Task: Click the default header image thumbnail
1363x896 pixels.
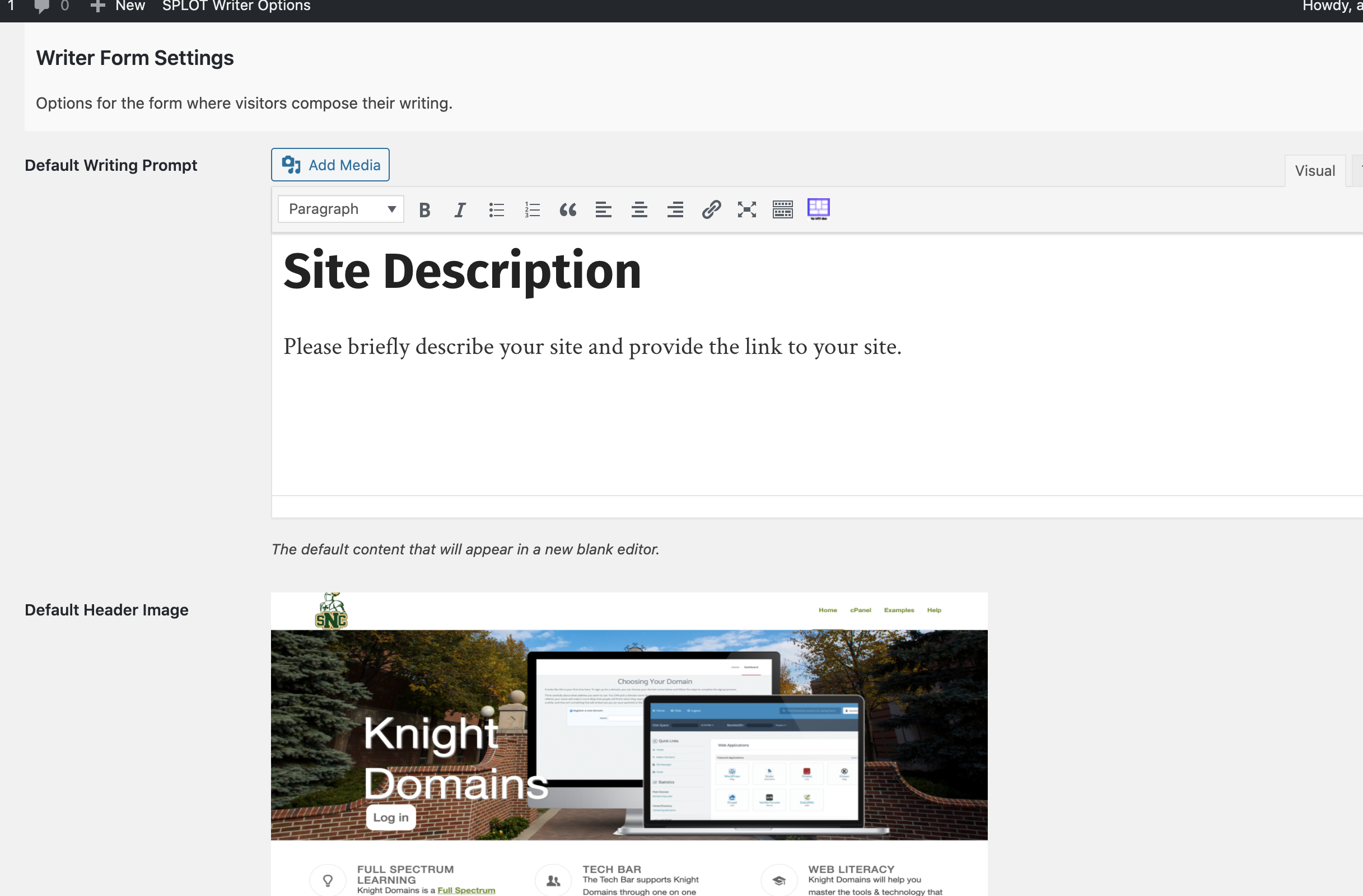Action: [x=629, y=739]
